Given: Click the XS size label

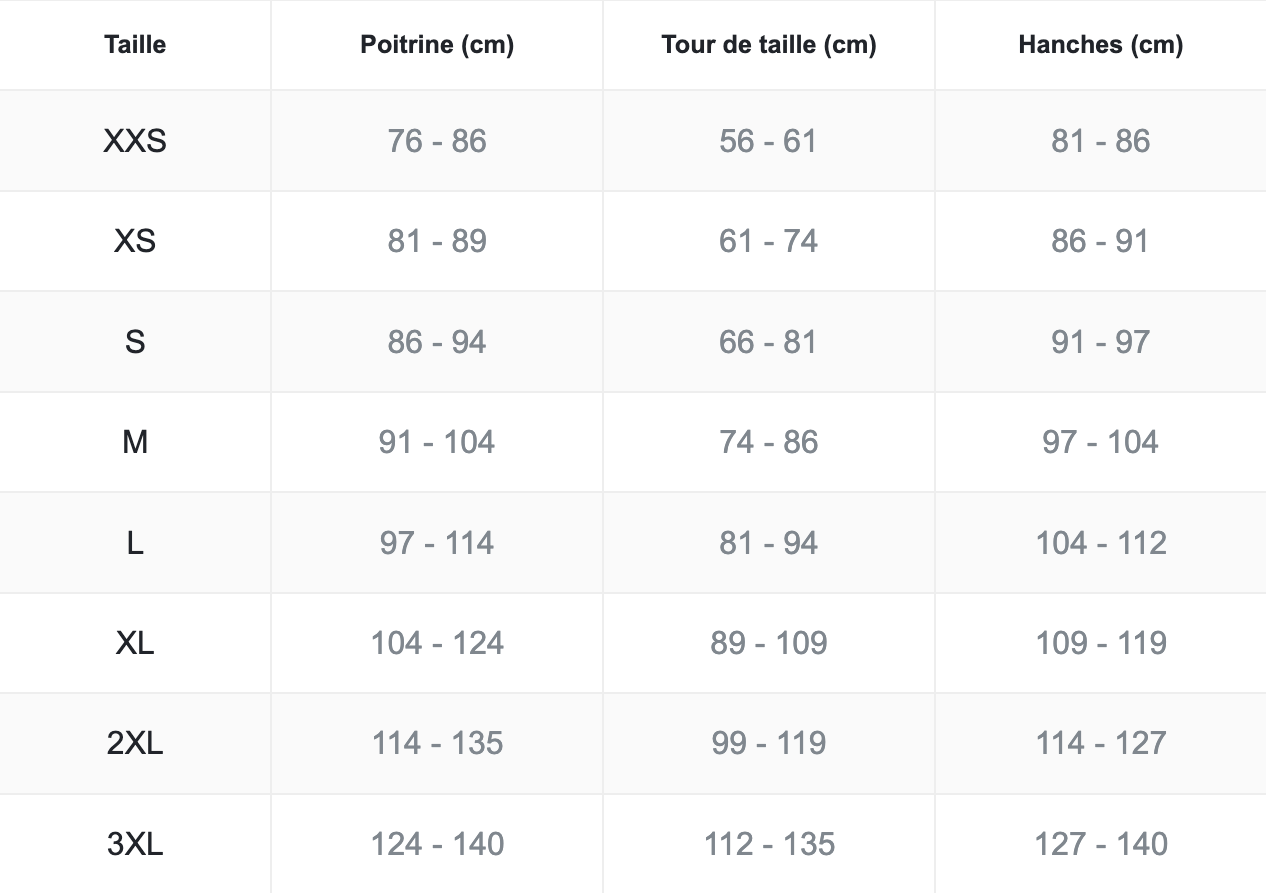Looking at the screenshot, I should (135, 241).
